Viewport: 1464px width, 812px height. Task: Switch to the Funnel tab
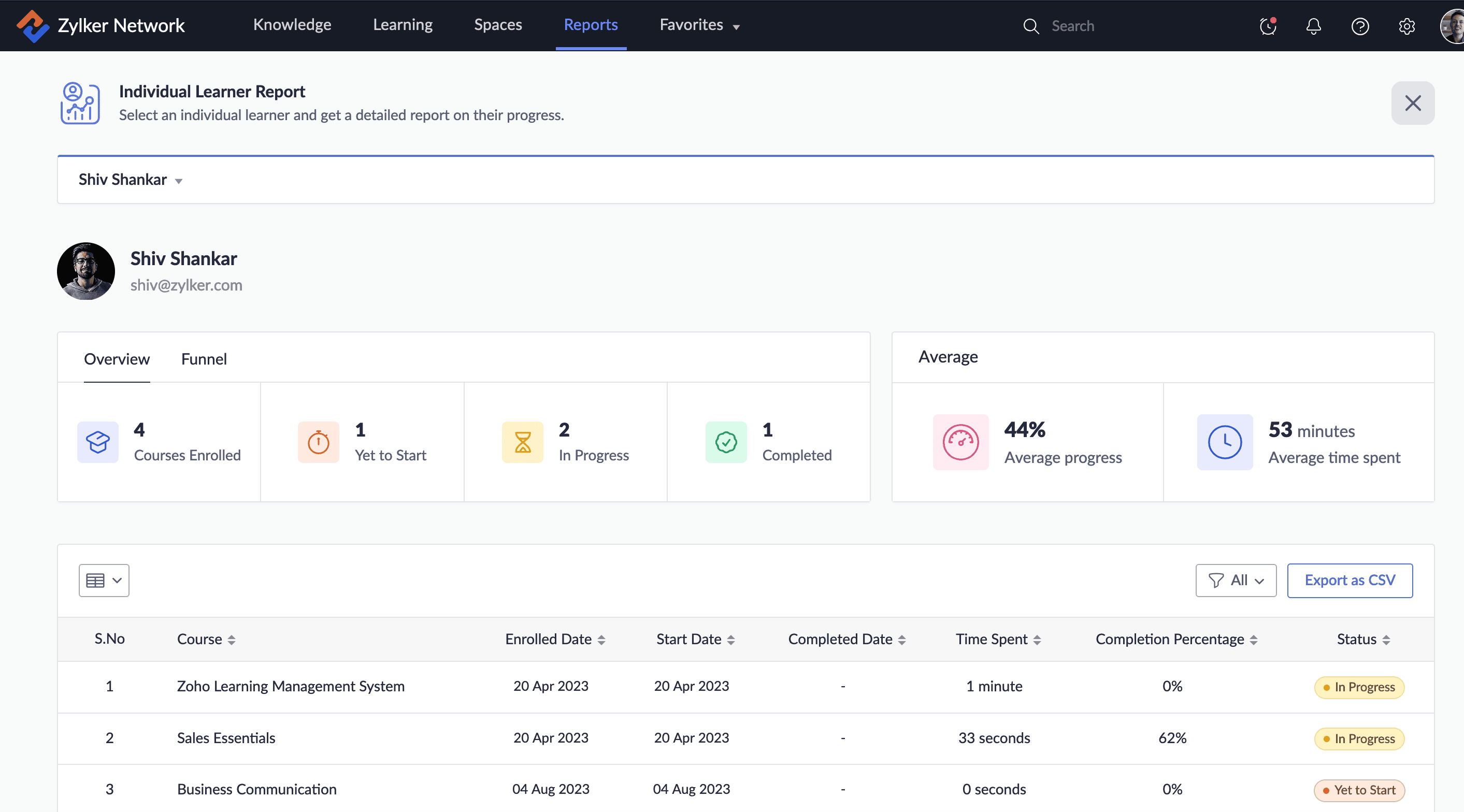click(x=204, y=359)
